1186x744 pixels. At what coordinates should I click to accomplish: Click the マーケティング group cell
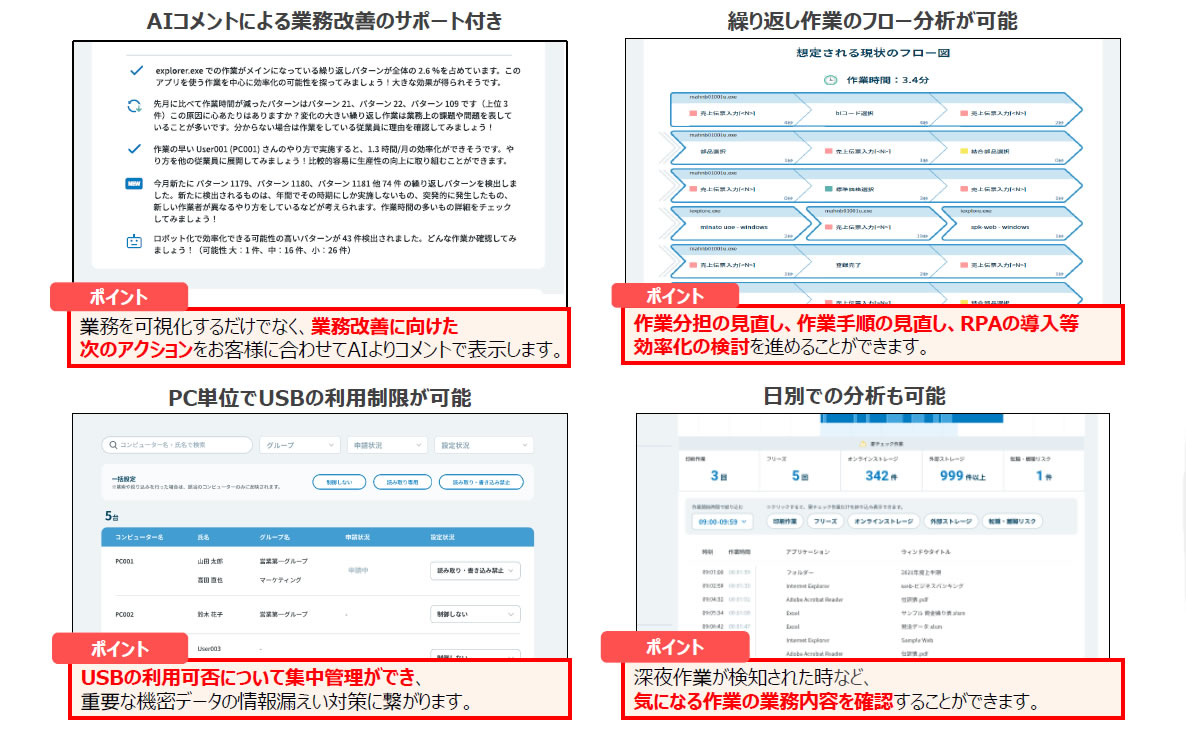pos(281,581)
